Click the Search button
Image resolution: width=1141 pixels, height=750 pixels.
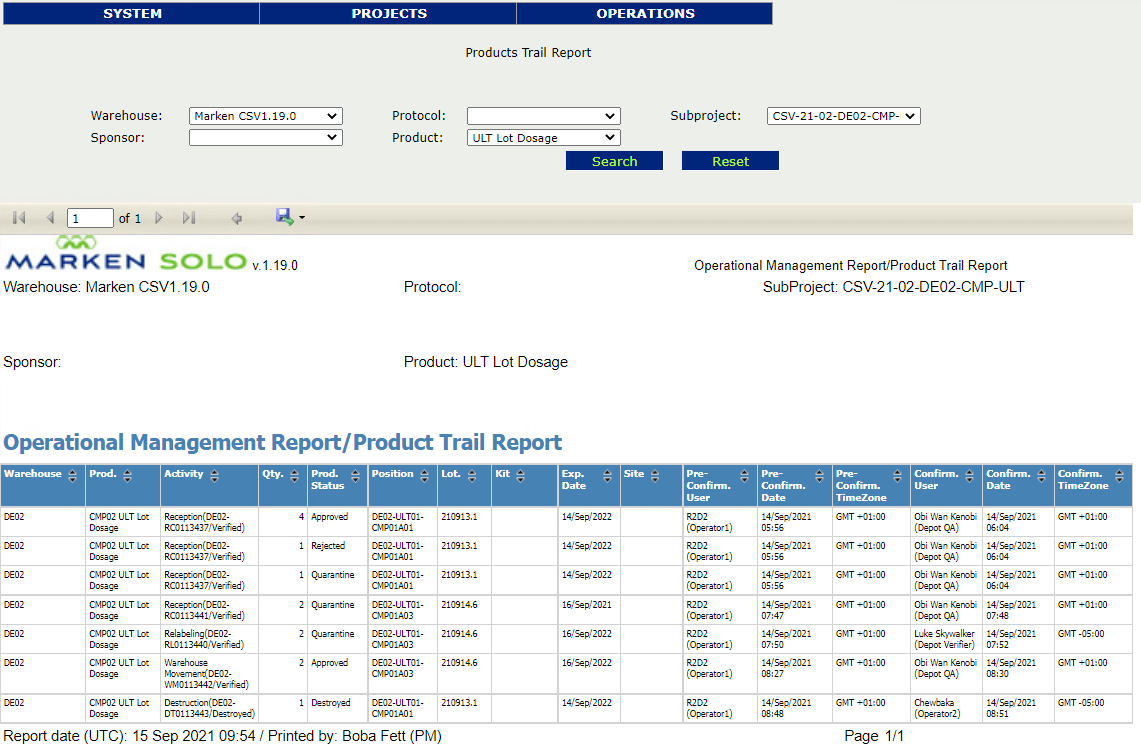tap(614, 161)
